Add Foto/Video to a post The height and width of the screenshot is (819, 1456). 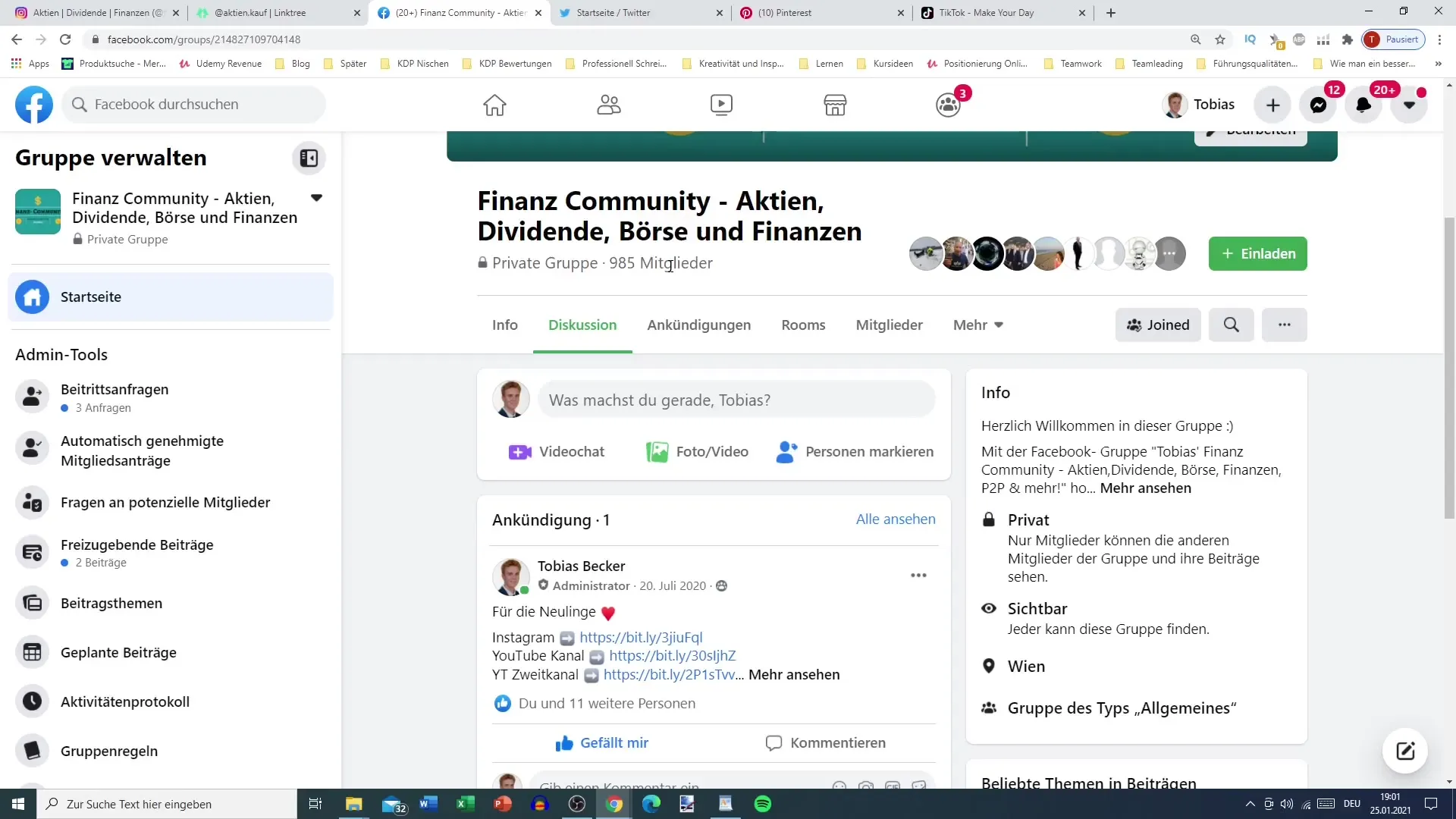tap(697, 451)
